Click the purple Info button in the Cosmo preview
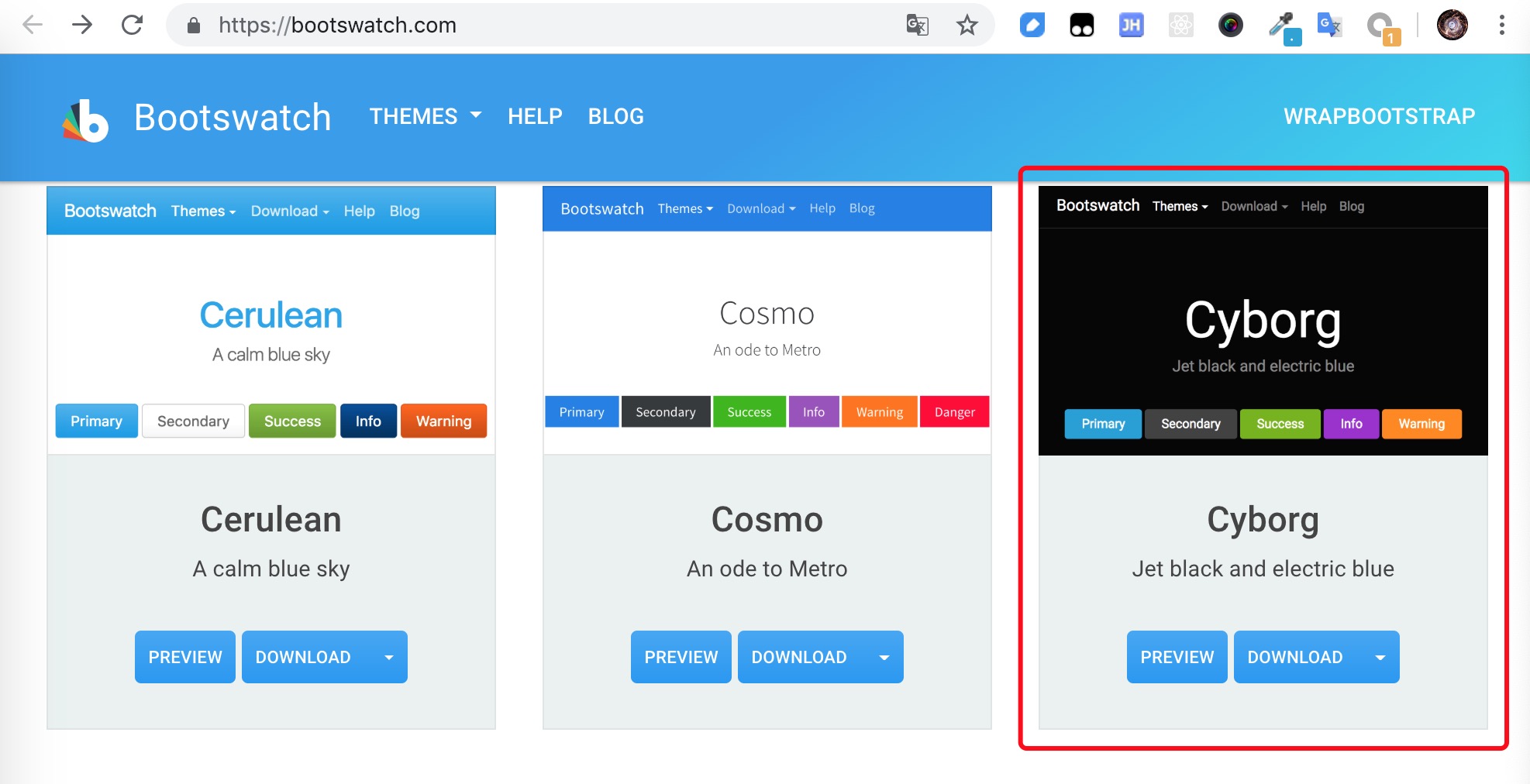Viewport: 1530px width, 784px height. 814,412
